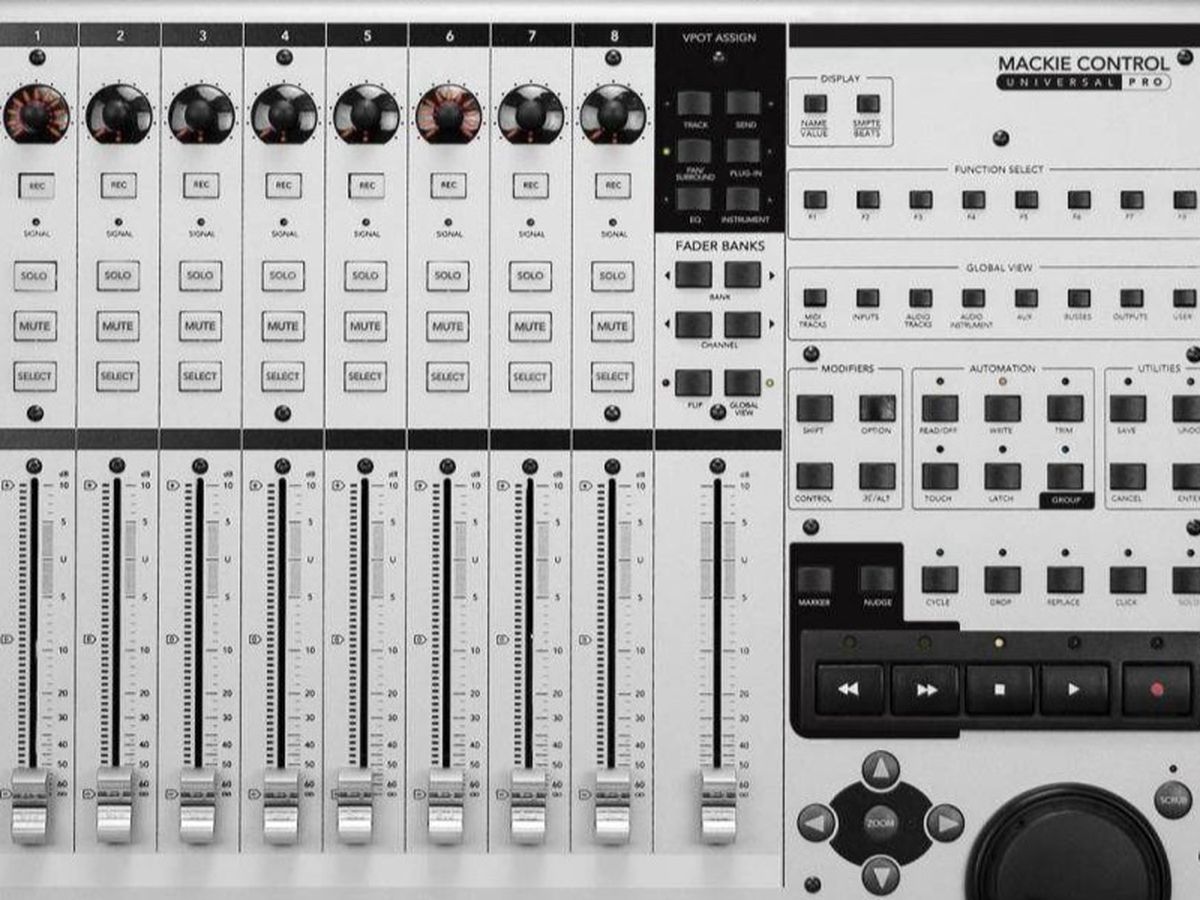Mute channel 3
This screenshot has height=900, width=1200.
[200, 326]
